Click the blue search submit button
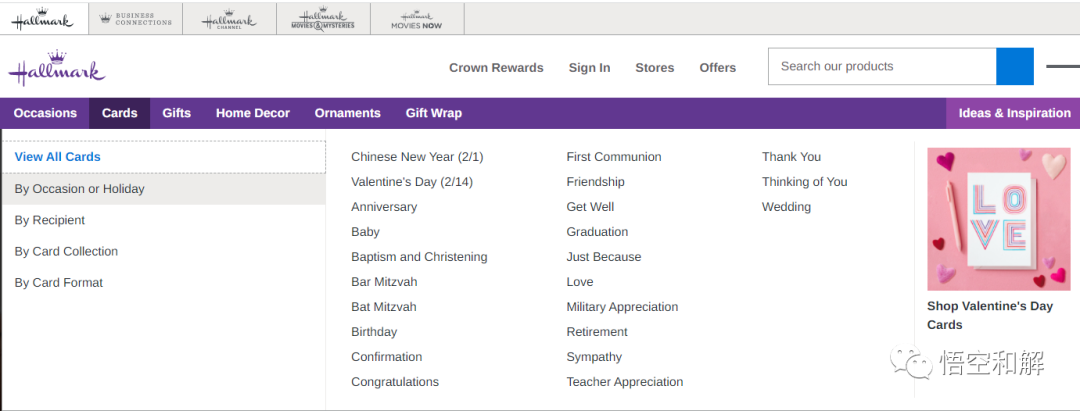 coord(1014,67)
